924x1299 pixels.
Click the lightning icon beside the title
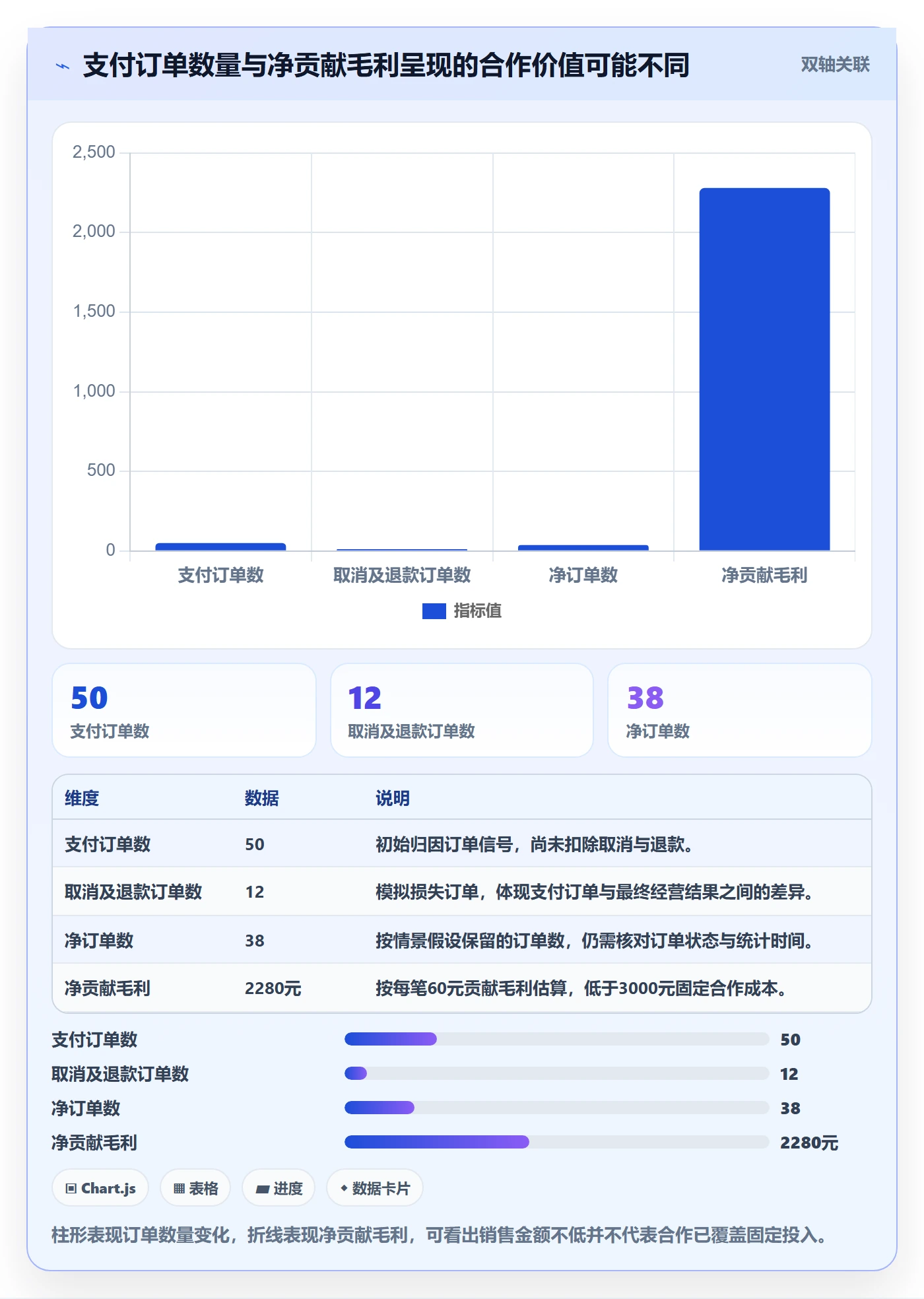[x=63, y=66]
